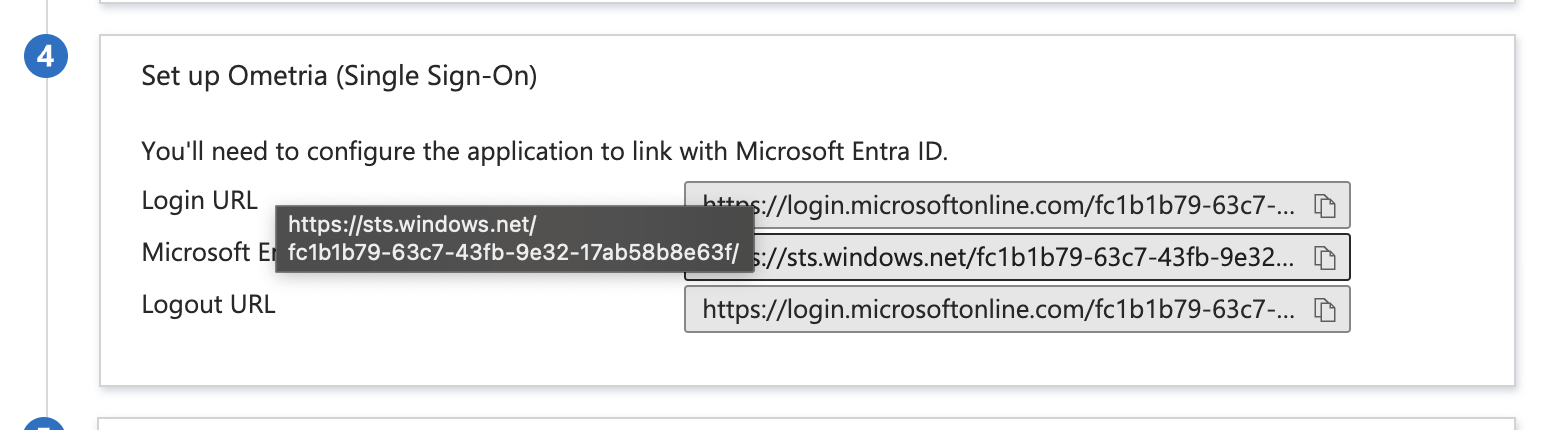This screenshot has width=1564, height=430.
Task: Click the dark sts.windows.net tooltip
Action: click(x=514, y=241)
